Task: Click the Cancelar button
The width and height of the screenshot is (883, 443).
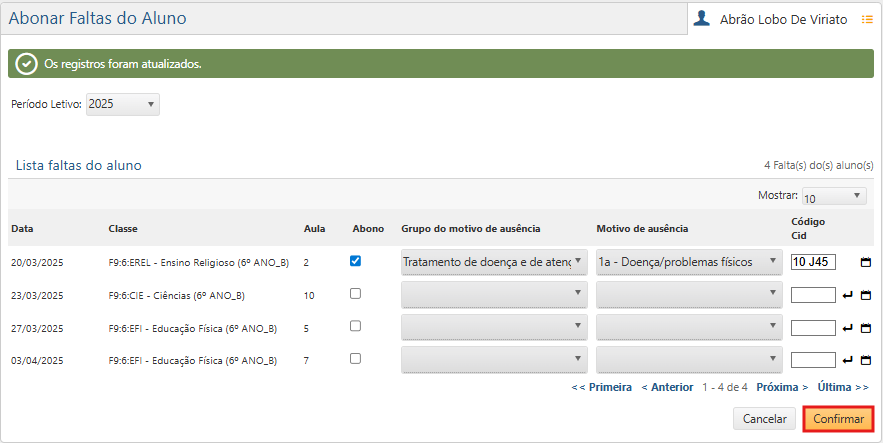Action: [x=764, y=419]
